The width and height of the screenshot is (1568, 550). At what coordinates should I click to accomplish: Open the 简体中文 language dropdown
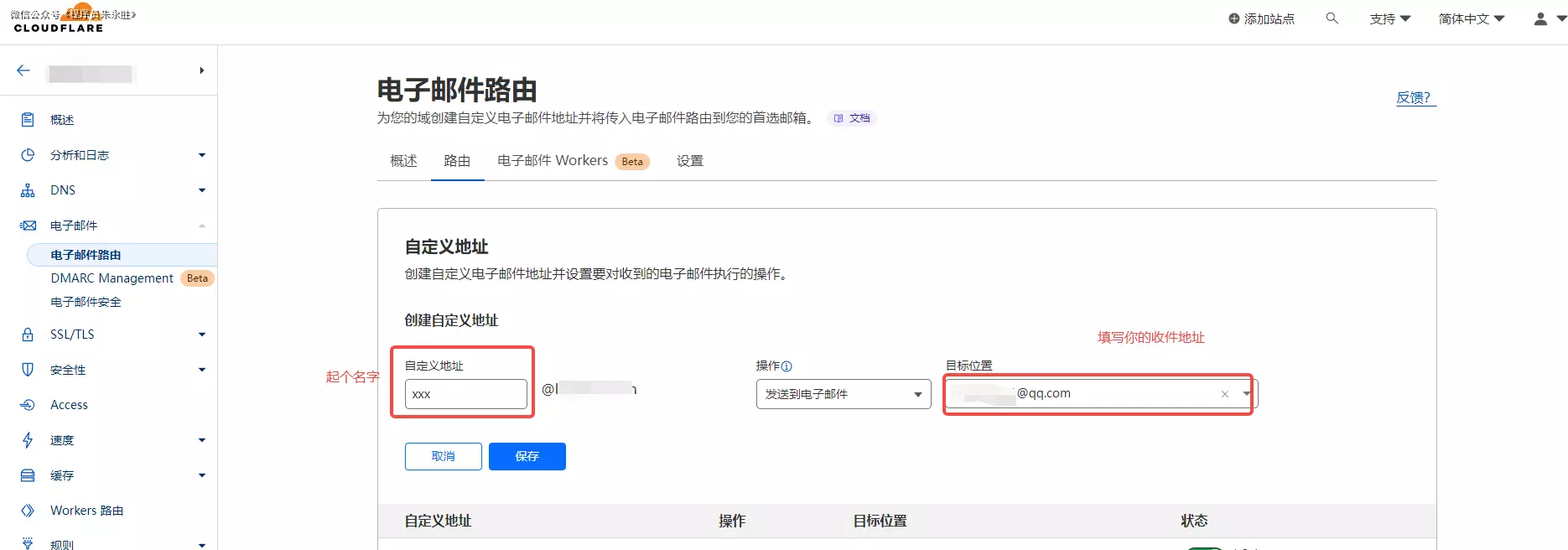pyautogui.click(x=1471, y=18)
